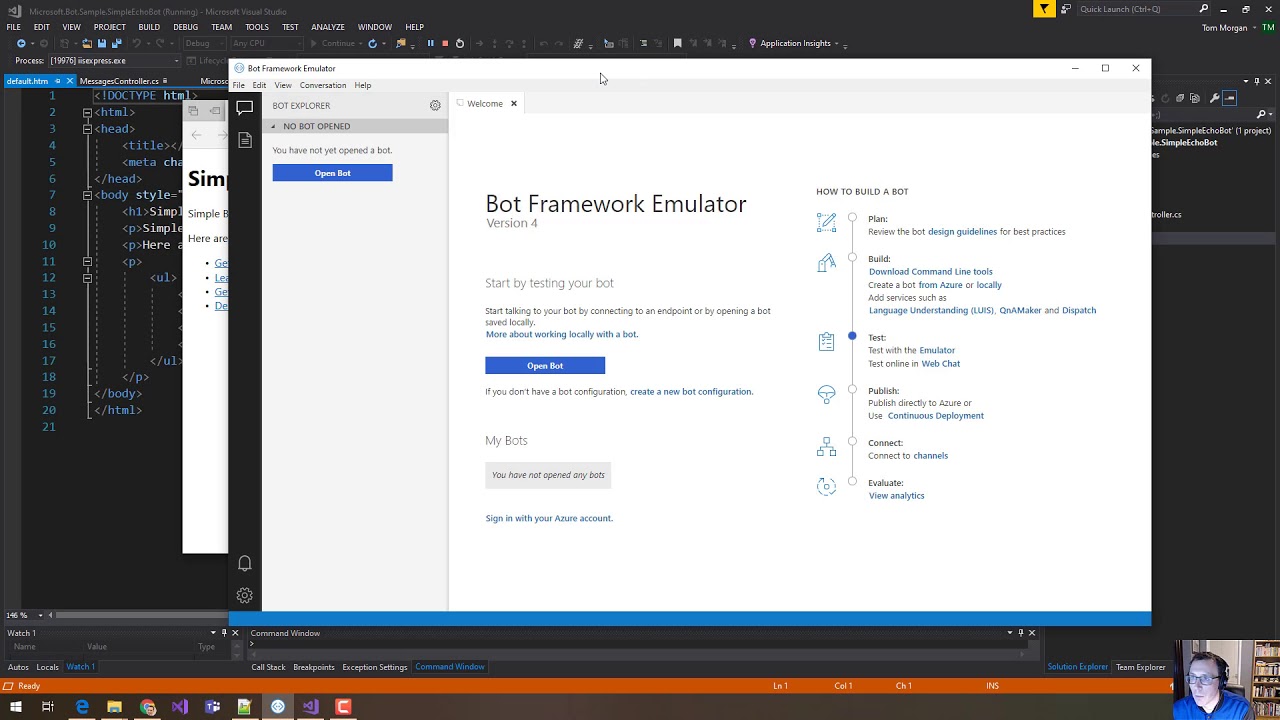Click 'create a new bot configuration' link
The height and width of the screenshot is (720, 1280).
point(691,392)
